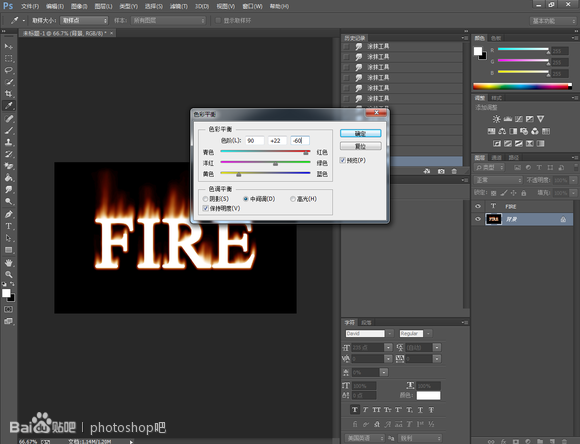Viewport: 580px width, 444px height.
Task: Close the untitled document tab
Action: coord(111,33)
